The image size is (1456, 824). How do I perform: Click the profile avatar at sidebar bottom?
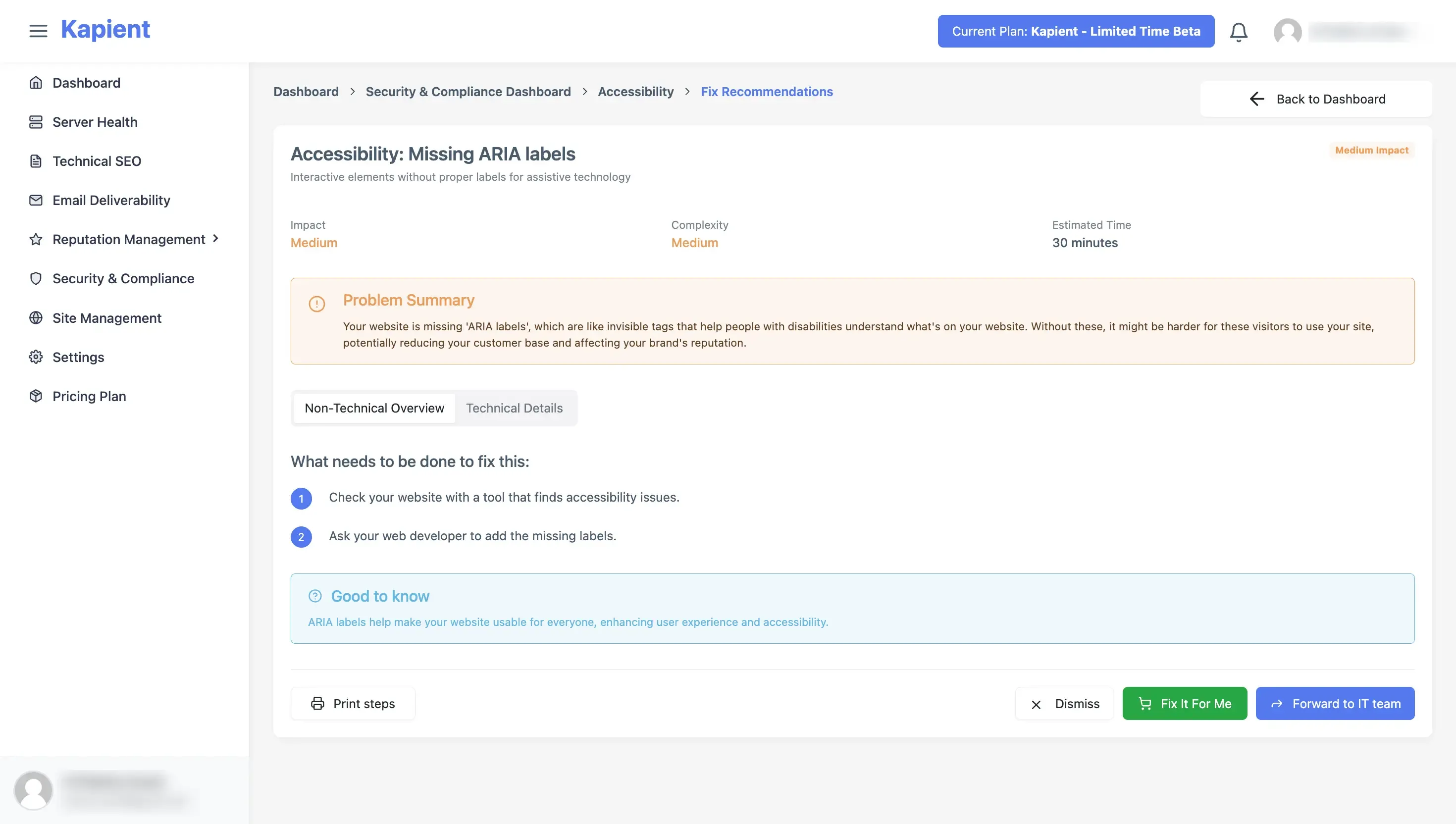tap(33, 789)
